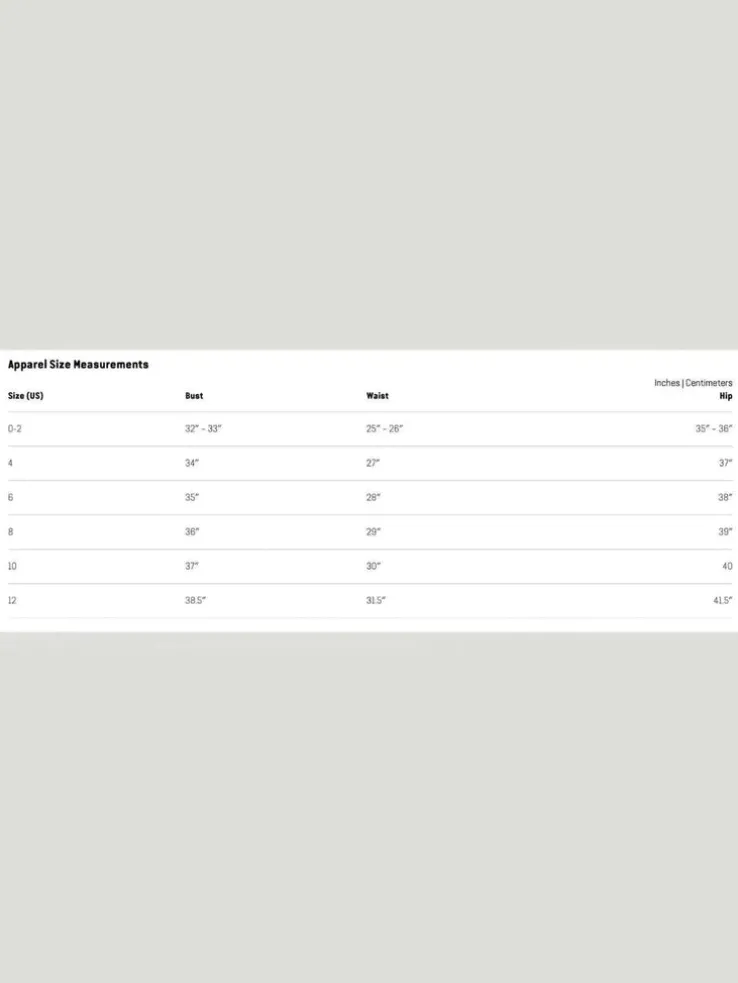
Task: Click the size 10 row label
Action: 12,566
